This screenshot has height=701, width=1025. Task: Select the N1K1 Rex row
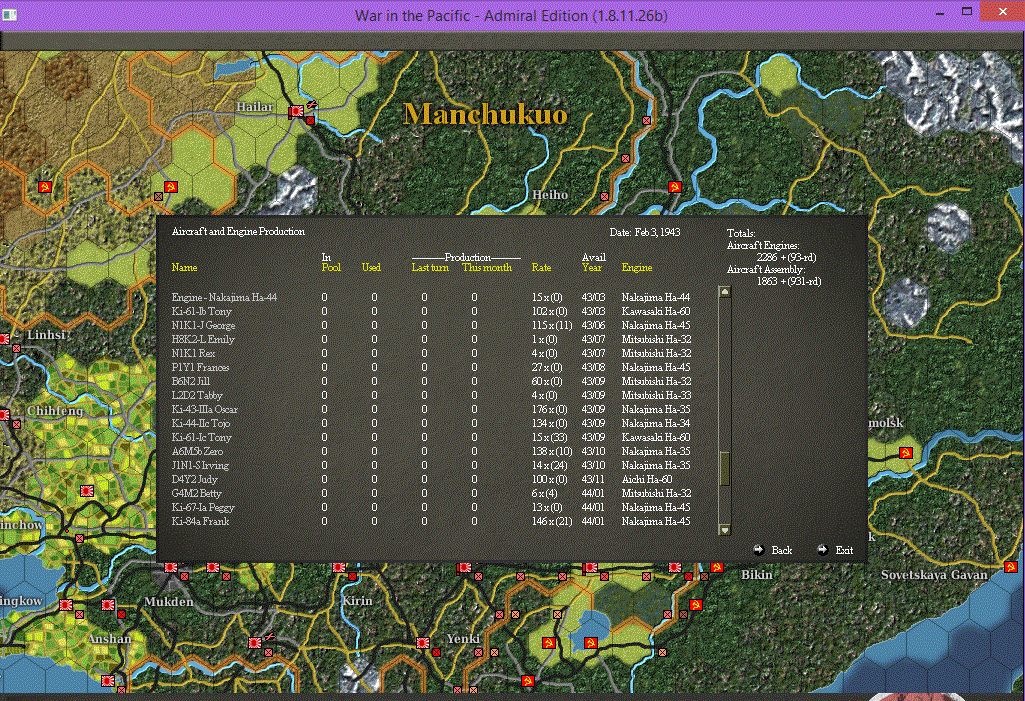click(x=431, y=353)
